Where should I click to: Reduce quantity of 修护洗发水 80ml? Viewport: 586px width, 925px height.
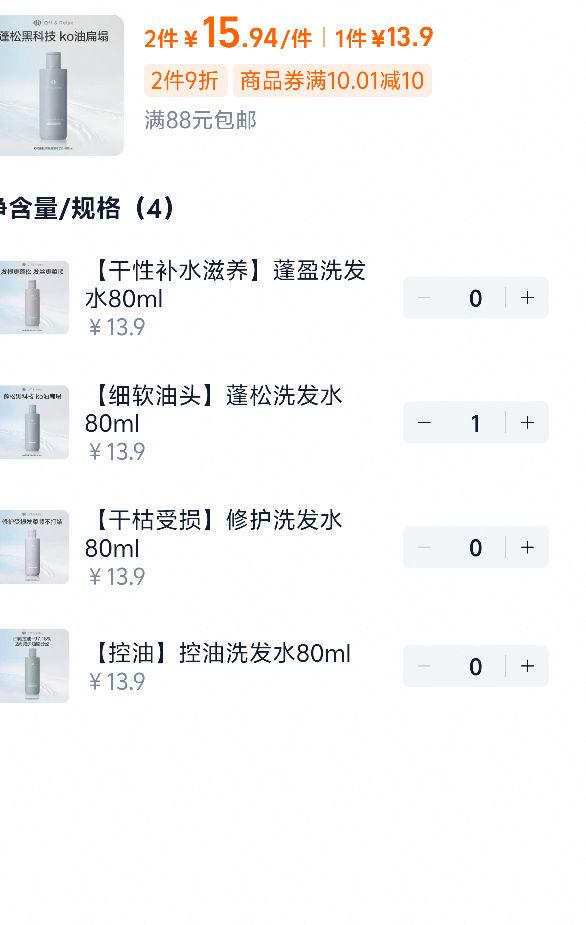424,547
